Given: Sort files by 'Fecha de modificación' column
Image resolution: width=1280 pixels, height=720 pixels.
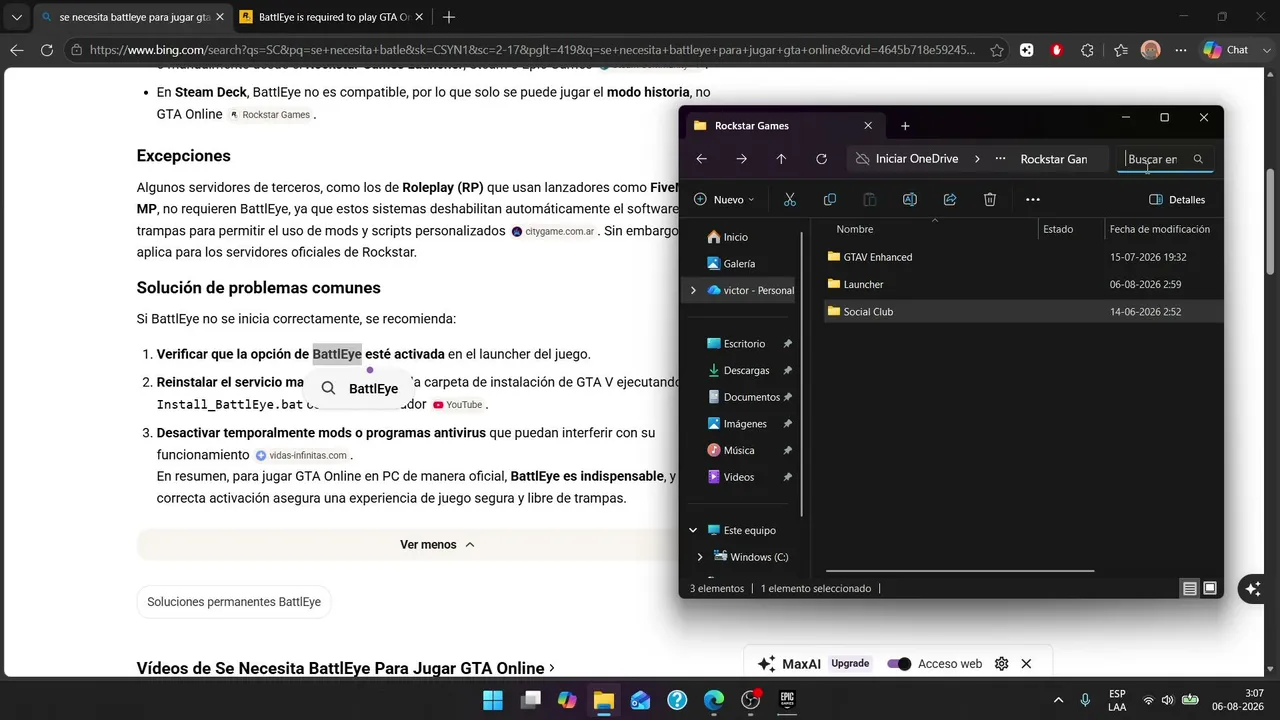Looking at the screenshot, I should tap(1162, 229).
